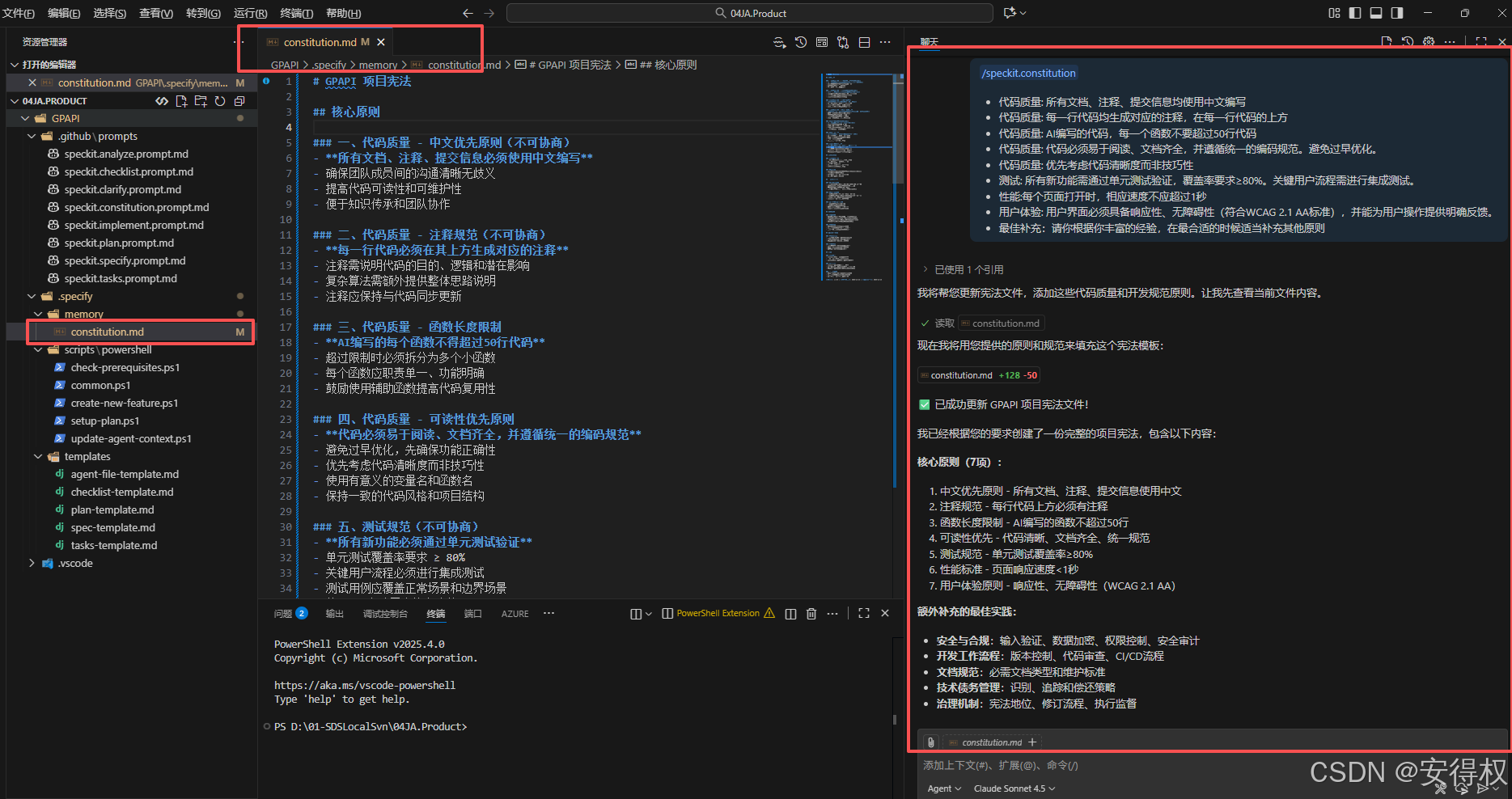Maximize the terminal panel with expand icon
This screenshot has height=799, width=1512.
(x=864, y=614)
